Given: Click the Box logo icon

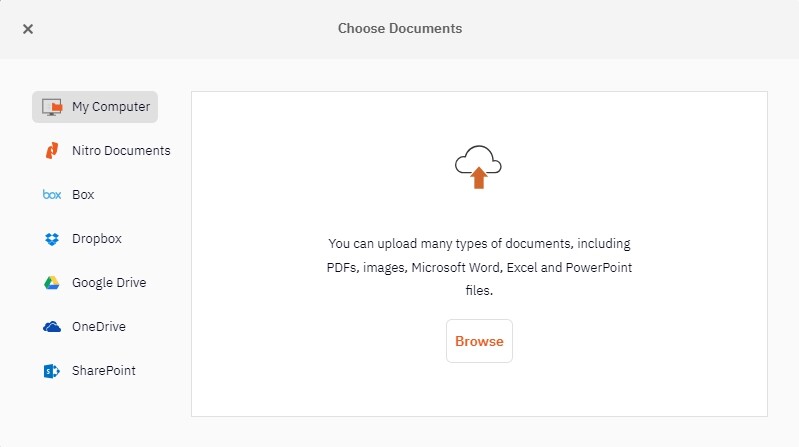Looking at the screenshot, I should 52,195.
